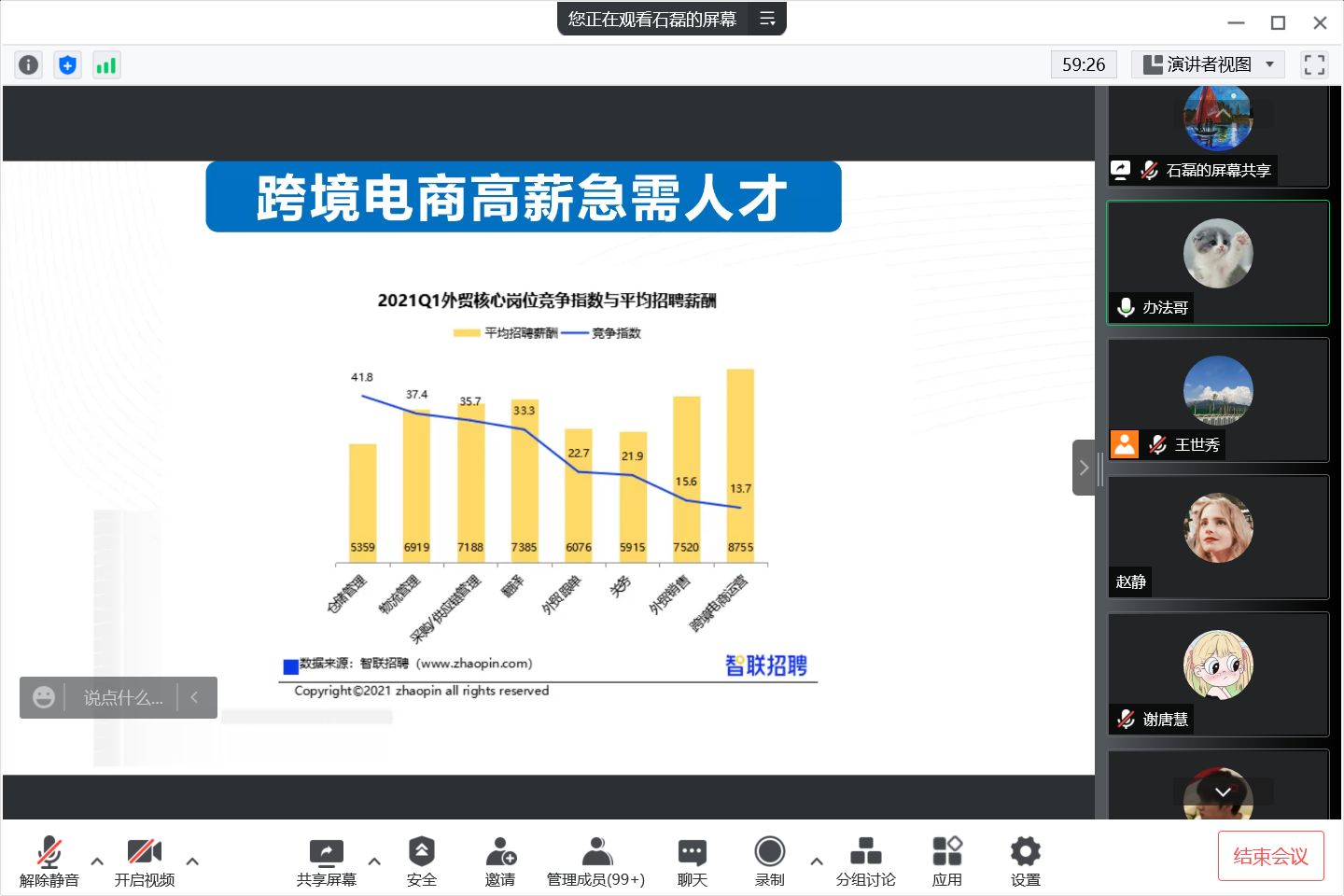Unmute microphone with 解除静音
The image size is (1344, 896).
(49, 861)
